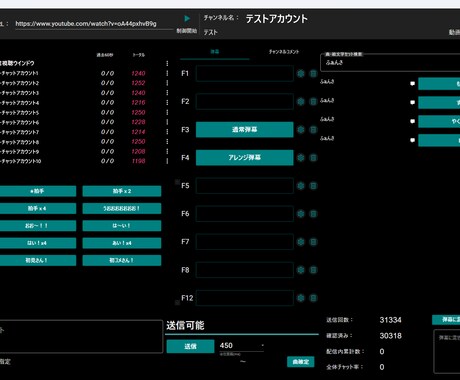Open three-dot menu for チャットアカウント4

(x=167, y=103)
